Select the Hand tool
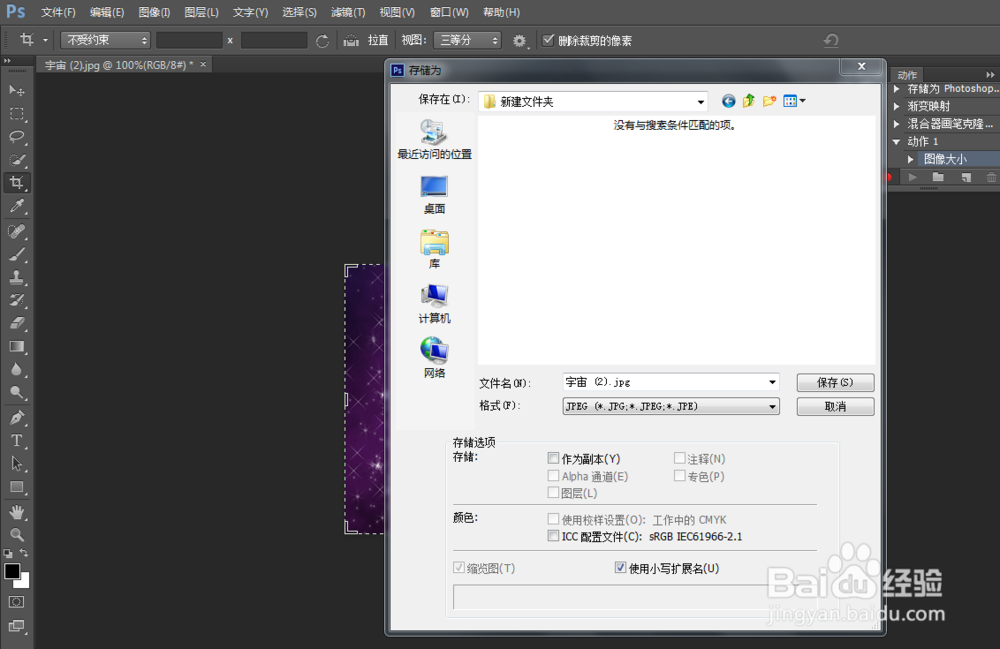 click(17, 512)
